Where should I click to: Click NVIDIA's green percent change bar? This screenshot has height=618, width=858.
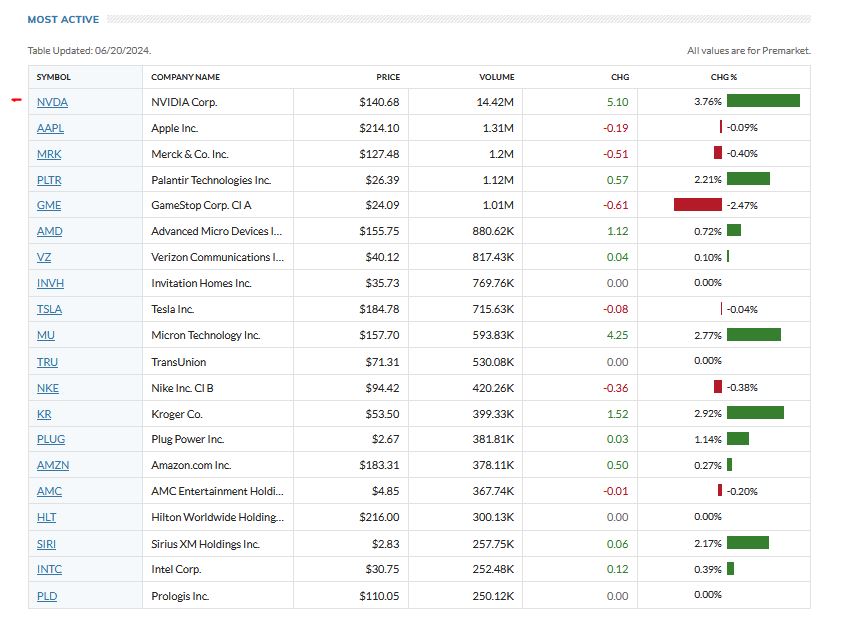pyautogui.click(x=763, y=101)
